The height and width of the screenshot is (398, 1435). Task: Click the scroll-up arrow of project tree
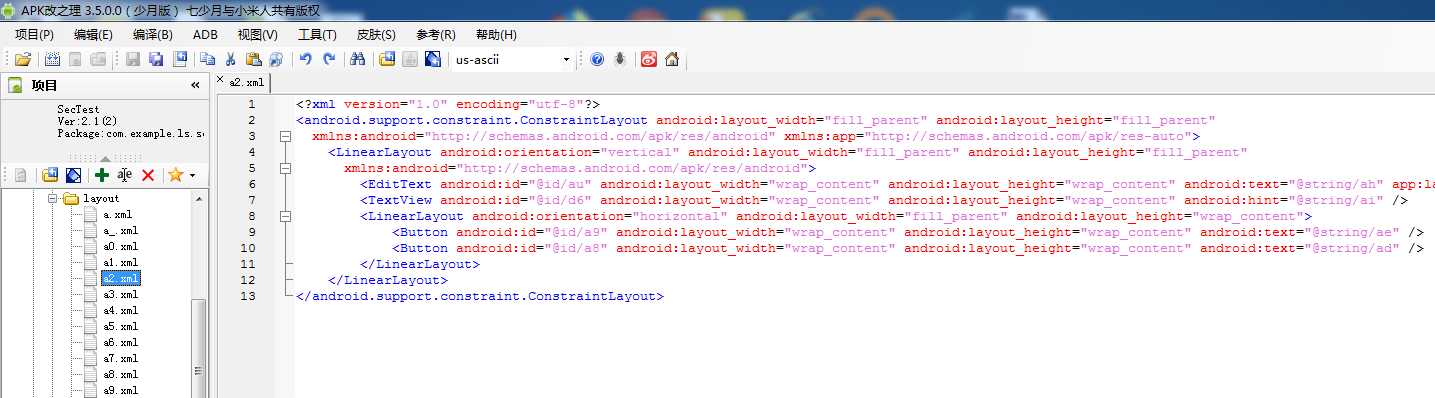[199, 199]
